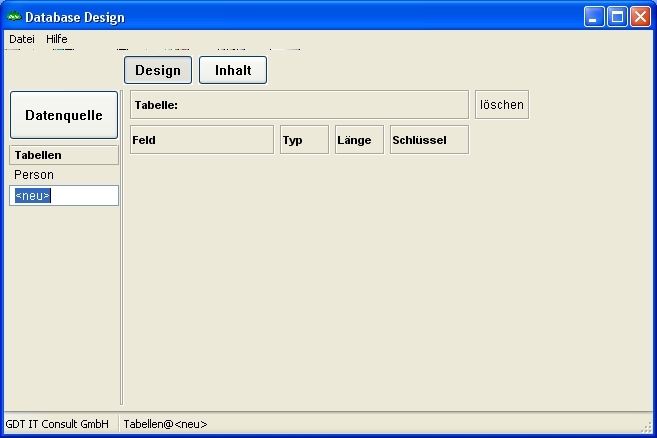Click the löschen button
Viewport: 657px width, 438px height.
pyautogui.click(x=501, y=105)
